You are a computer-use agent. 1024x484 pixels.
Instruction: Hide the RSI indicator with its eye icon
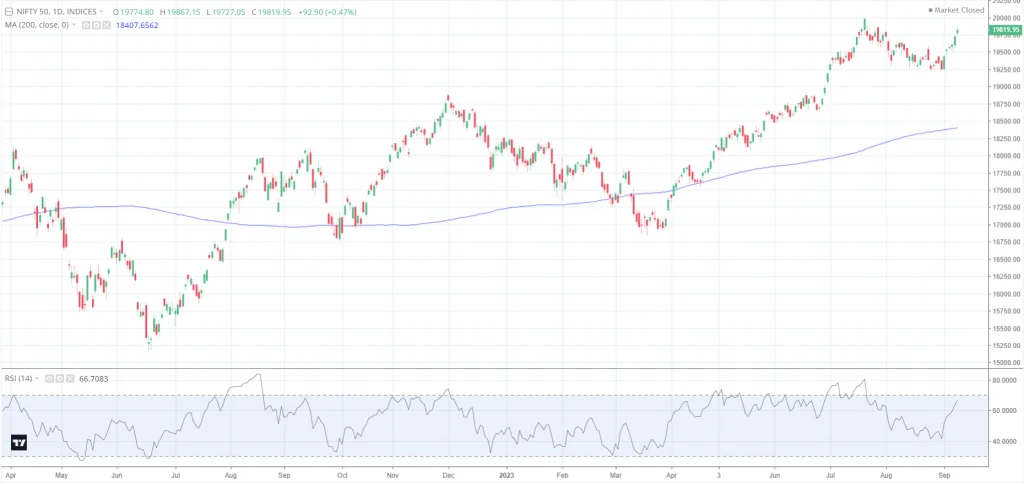50,378
